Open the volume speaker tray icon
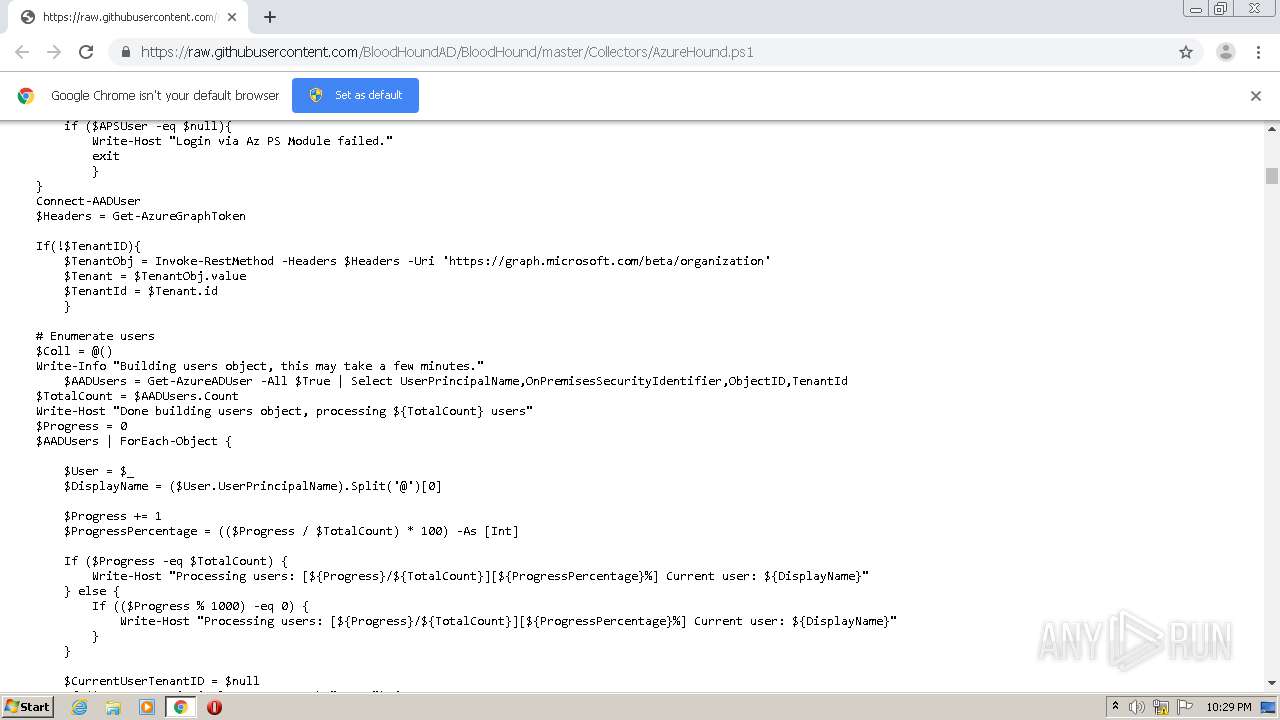 point(1137,707)
